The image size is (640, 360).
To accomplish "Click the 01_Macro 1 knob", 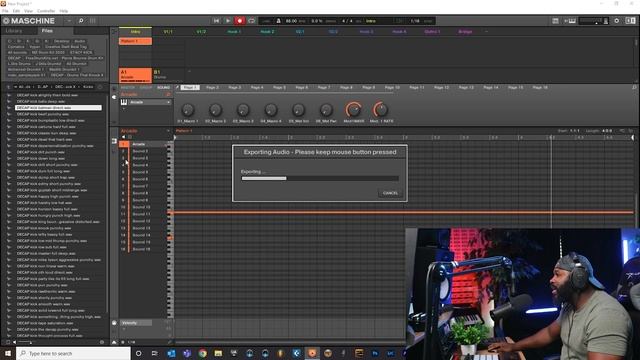I will click(187, 110).
